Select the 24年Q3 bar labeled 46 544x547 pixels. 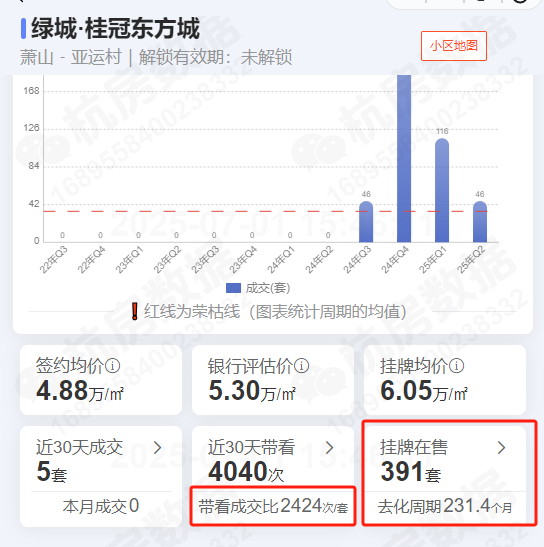click(x=366, y=222)
